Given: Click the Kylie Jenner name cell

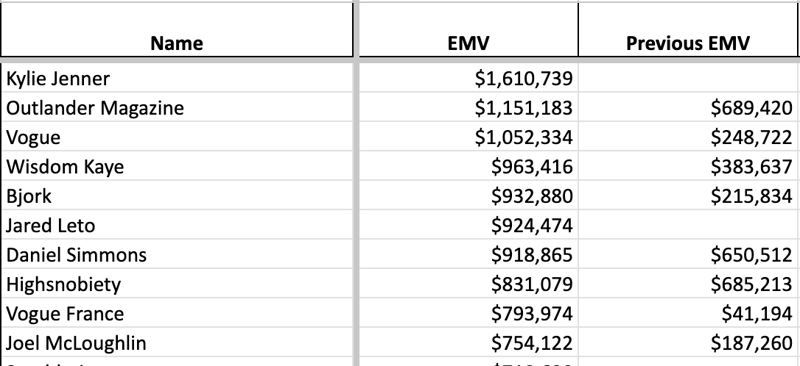Looking at the screenshot, I should coord(177,78).
